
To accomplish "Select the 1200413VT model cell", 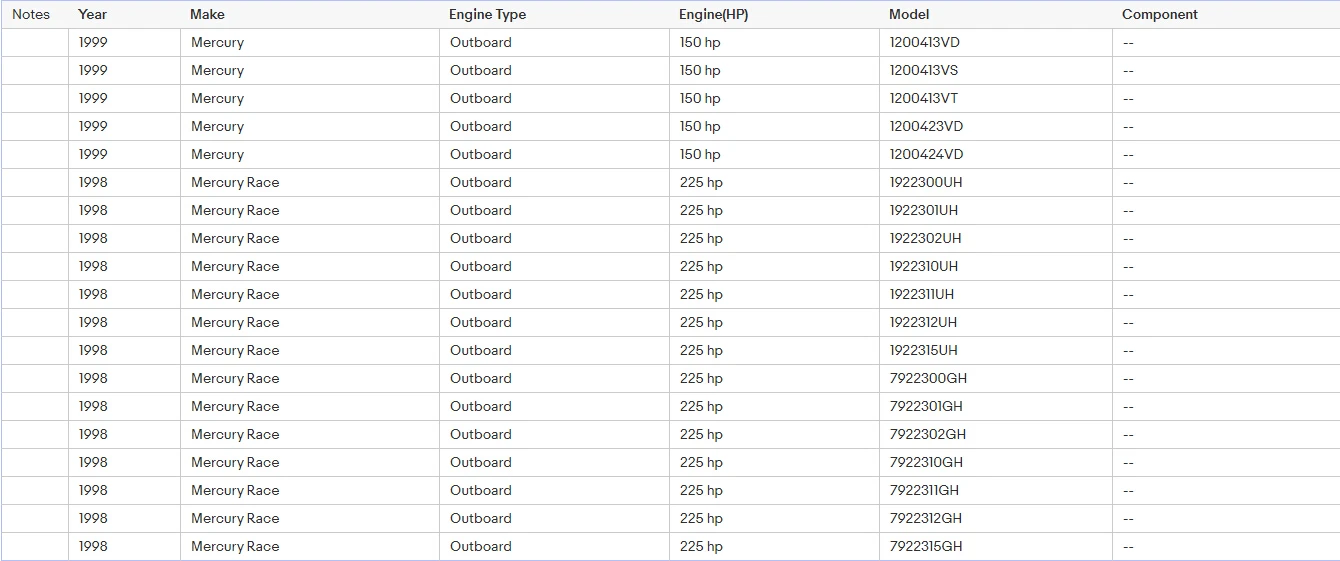I will 925,99.
